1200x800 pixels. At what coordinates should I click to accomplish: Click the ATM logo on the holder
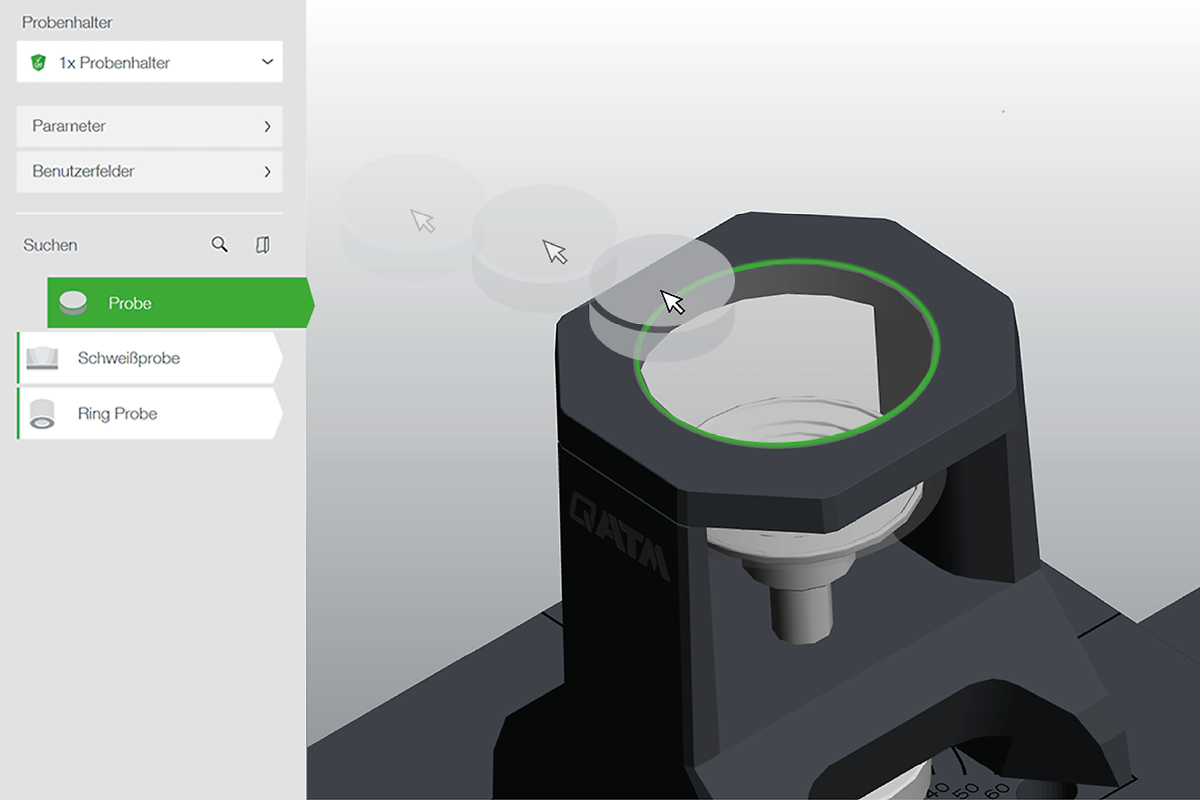click(x=620, y=535)
